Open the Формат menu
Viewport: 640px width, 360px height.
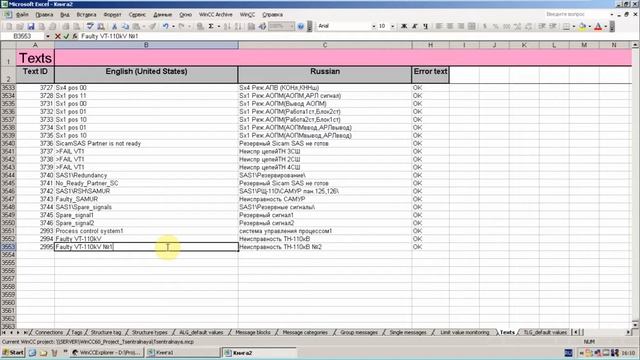[112, 14]
